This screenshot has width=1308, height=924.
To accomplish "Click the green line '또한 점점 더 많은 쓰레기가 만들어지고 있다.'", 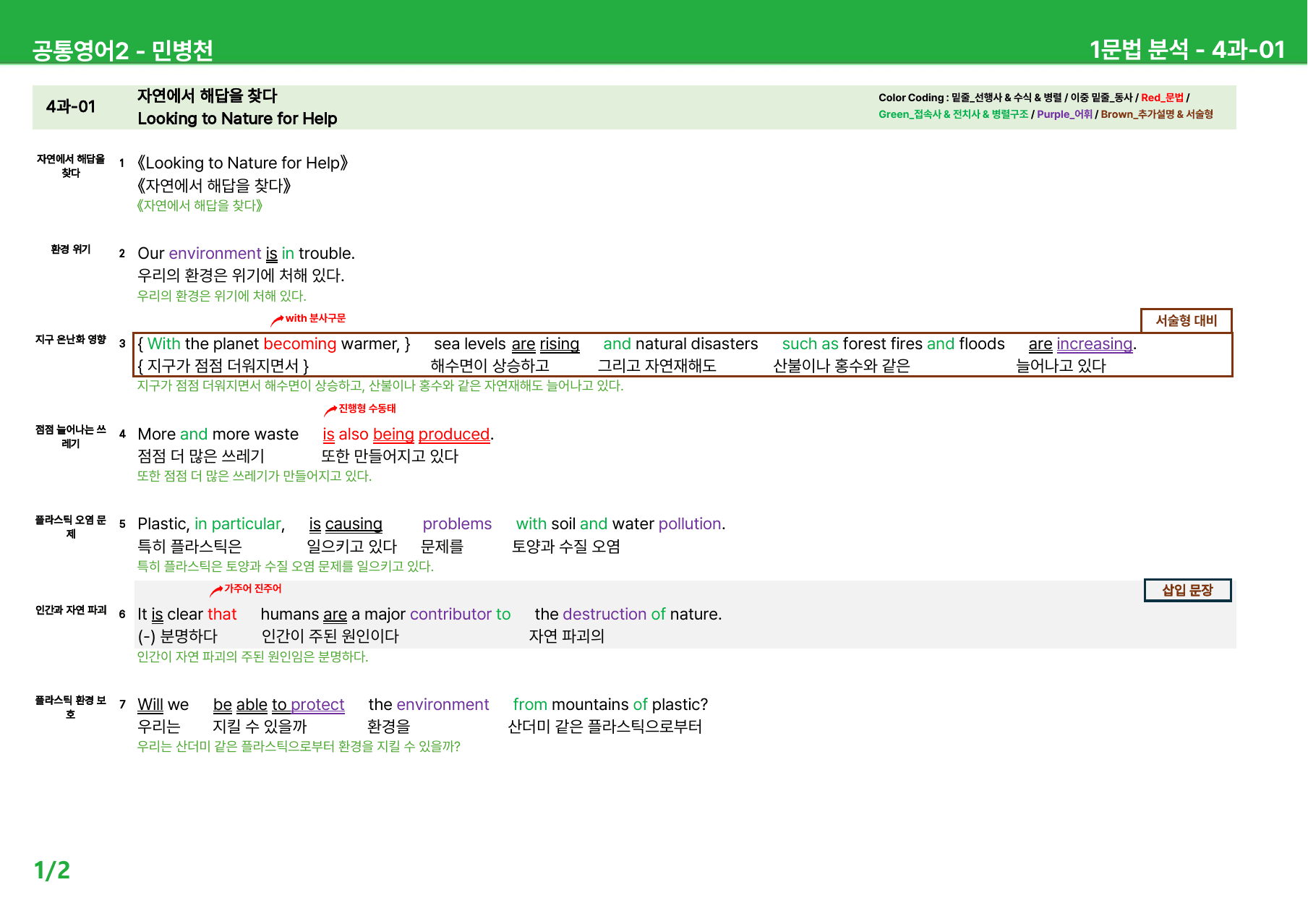I will tap(255, 476).
